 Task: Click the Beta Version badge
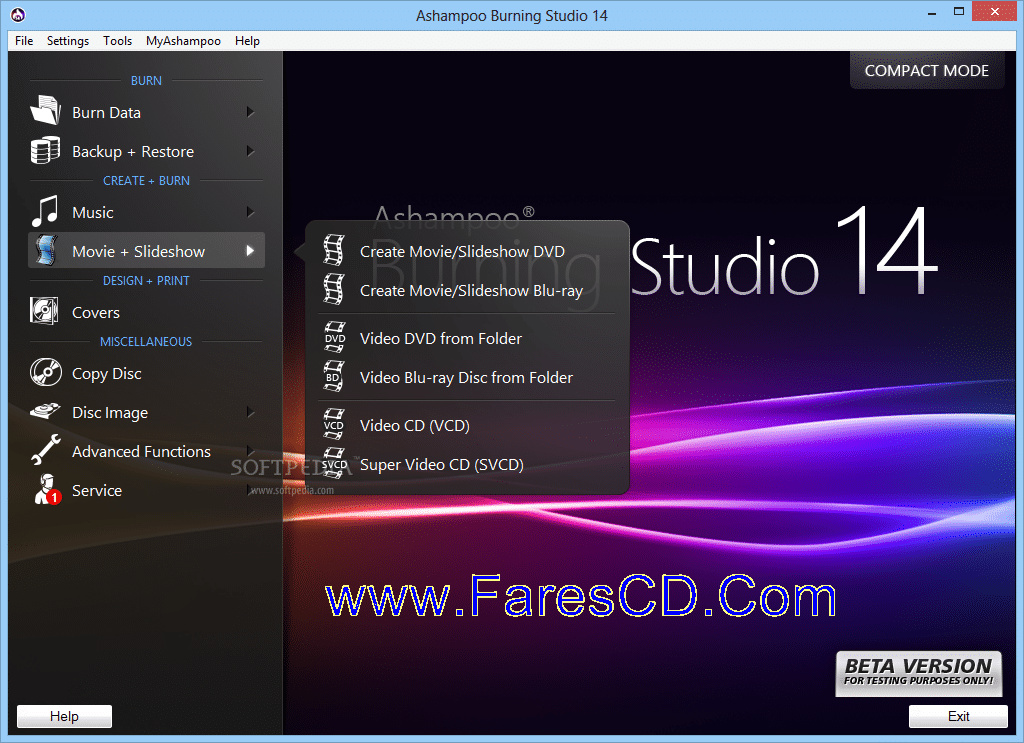click(918, 673)
